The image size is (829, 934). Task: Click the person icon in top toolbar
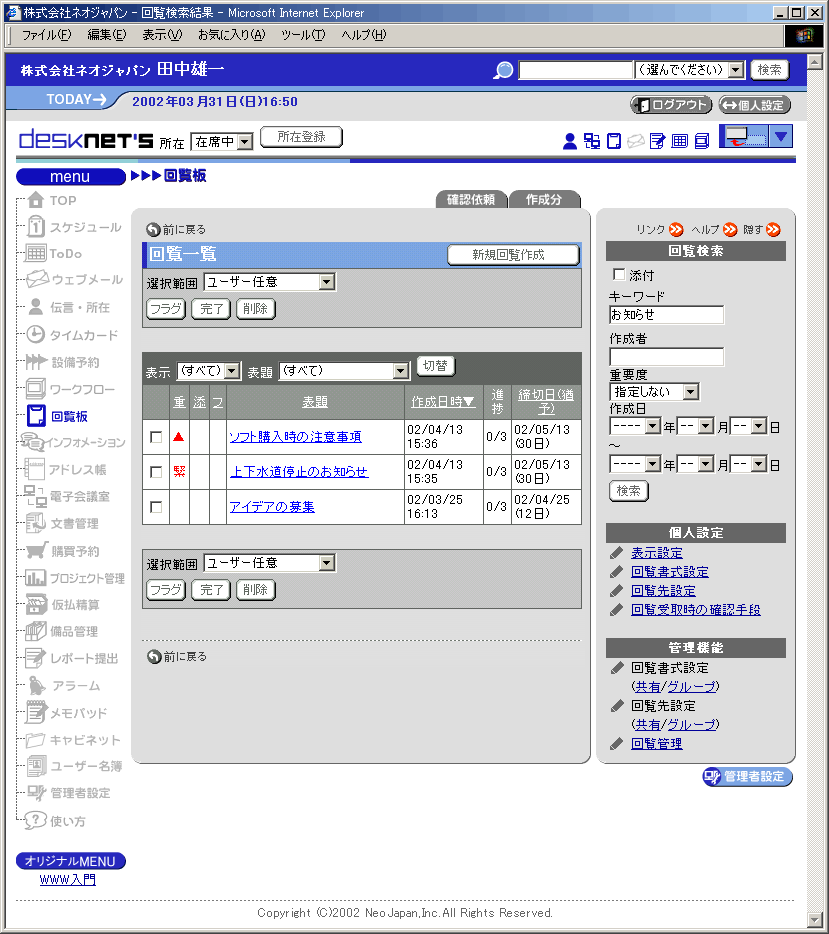click(570, 141)
